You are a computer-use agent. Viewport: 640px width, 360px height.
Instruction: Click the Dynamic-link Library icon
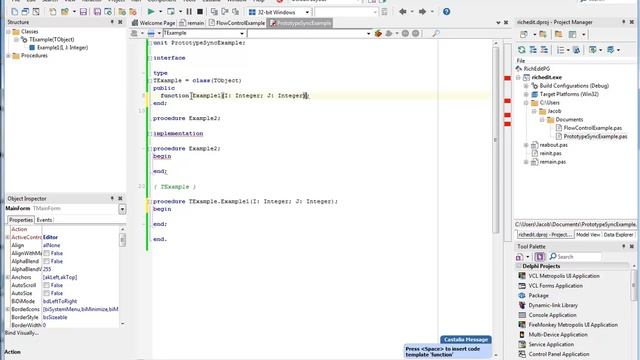point(522,305)
